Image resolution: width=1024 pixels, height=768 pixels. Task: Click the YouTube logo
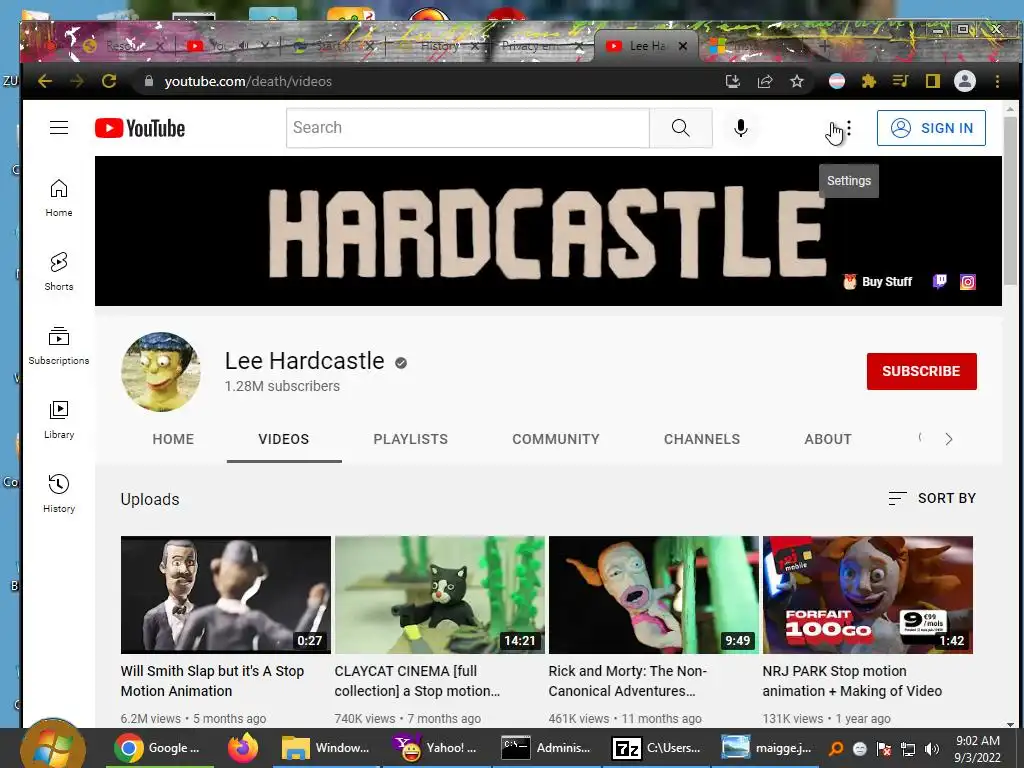tap(140, 128)
